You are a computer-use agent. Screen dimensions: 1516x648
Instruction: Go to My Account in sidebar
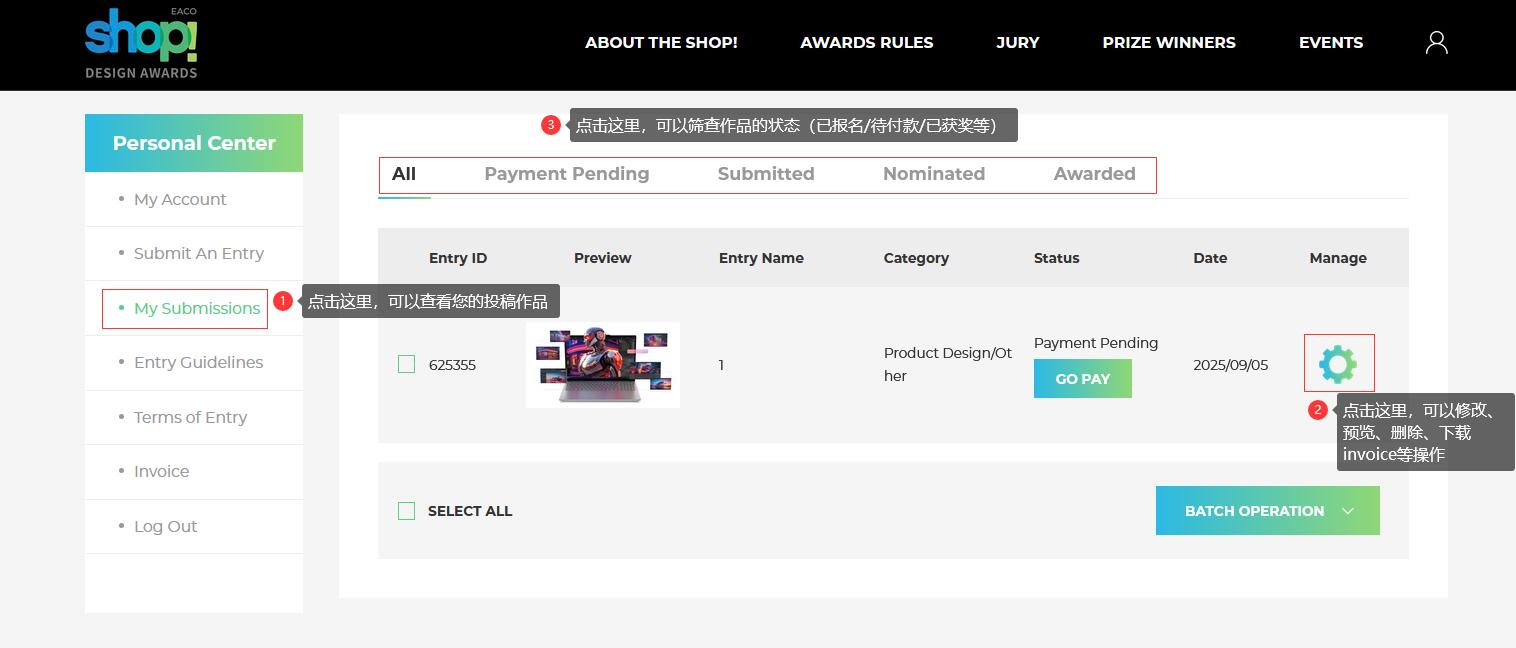click(180, 200)
